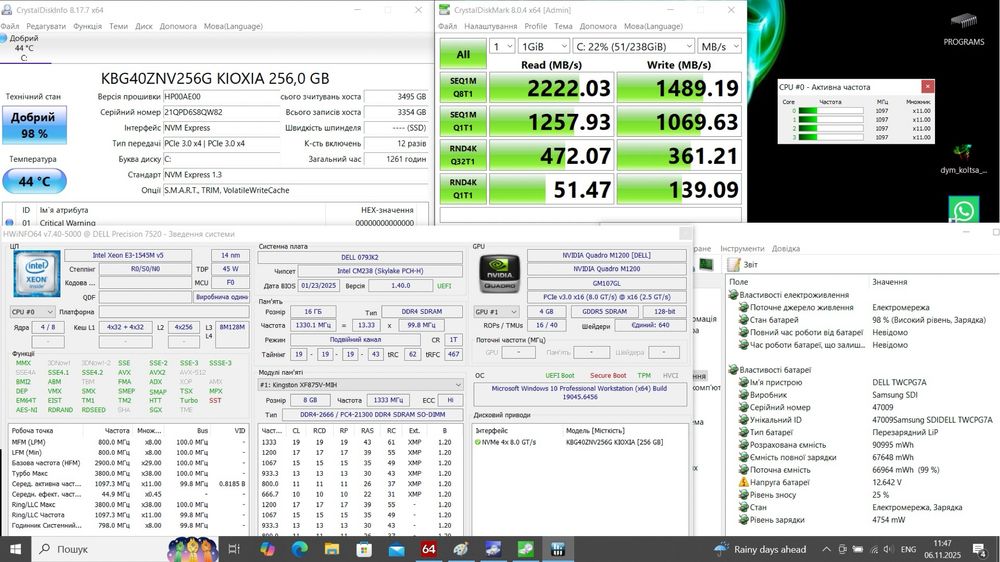Viewport: 1000px width, 562px height.
Task: Click the green check icon beside NVMe 4x 8.0 GT/s
Action: coord(477,442)
